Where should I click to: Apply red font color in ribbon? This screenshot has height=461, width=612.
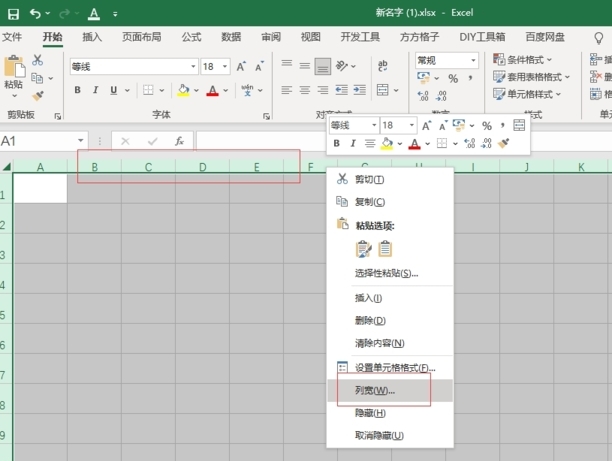coord(212,91)
